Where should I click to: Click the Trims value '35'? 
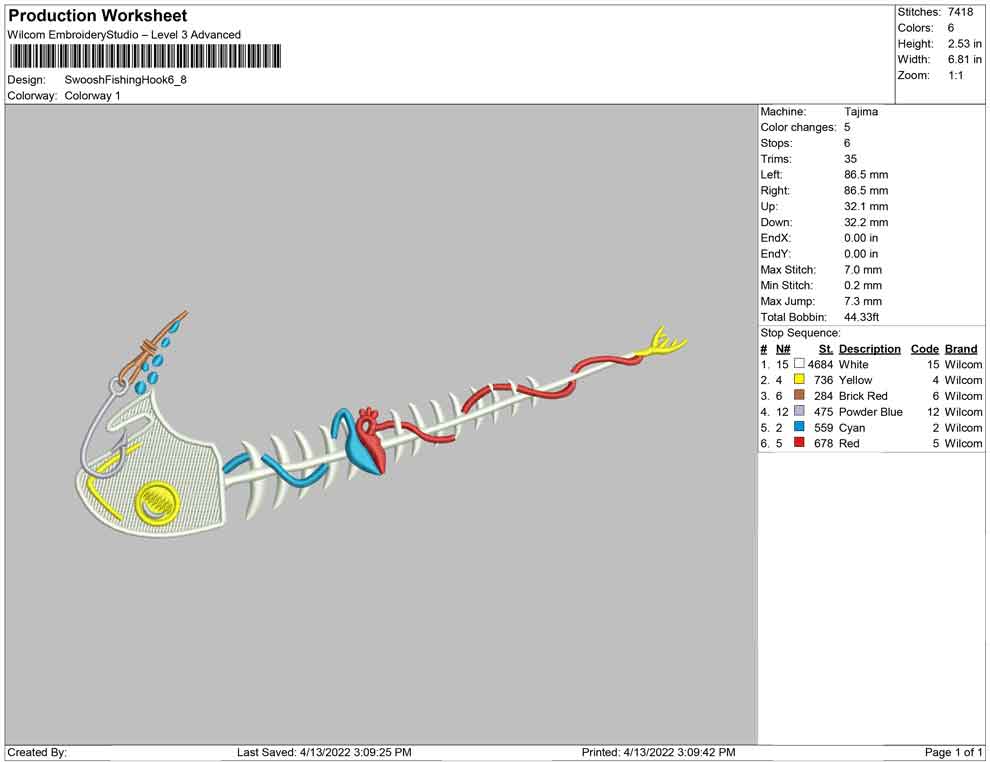850,159
